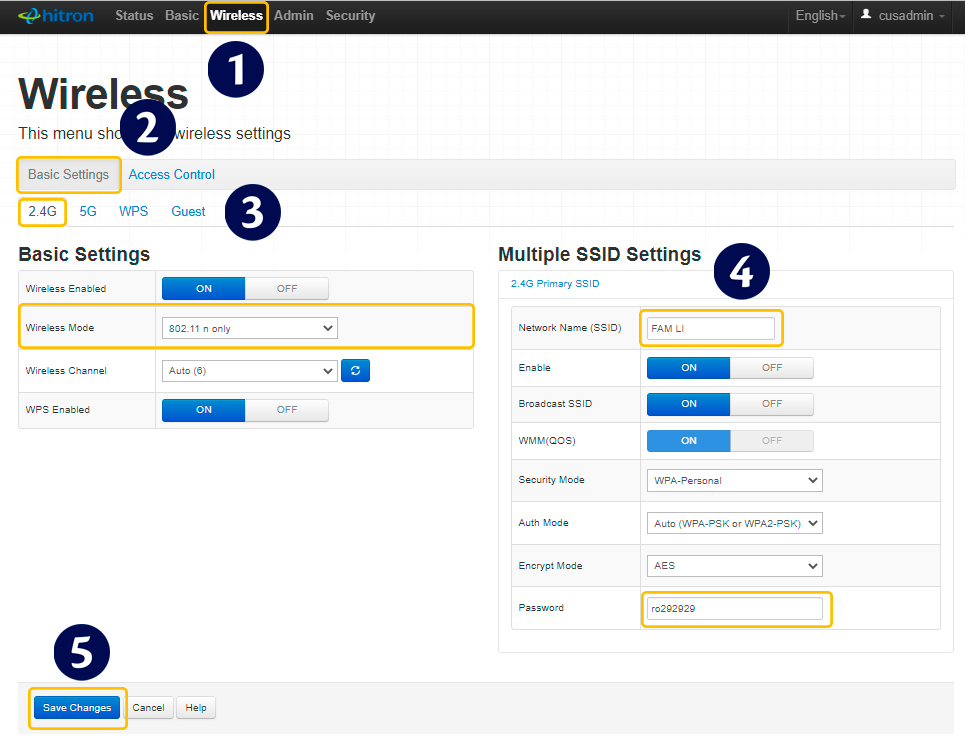The height and width of the screenshot is (745, 965).
Task: Open the Auth Mode dropdown
Action: pyautogui.click(x=734, y=524)
